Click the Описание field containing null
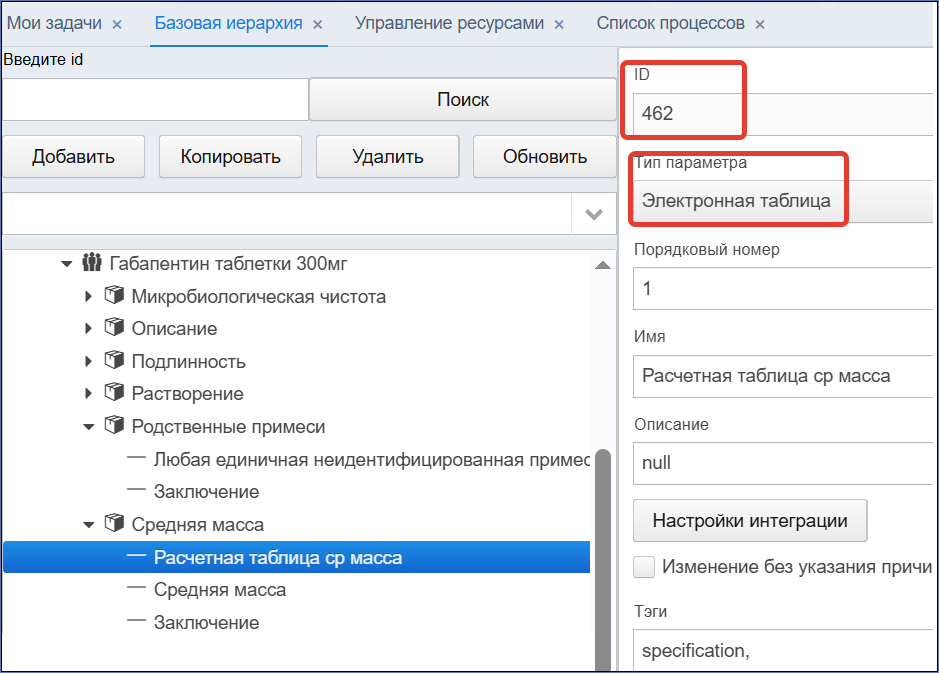 click(x=783, y=463)
